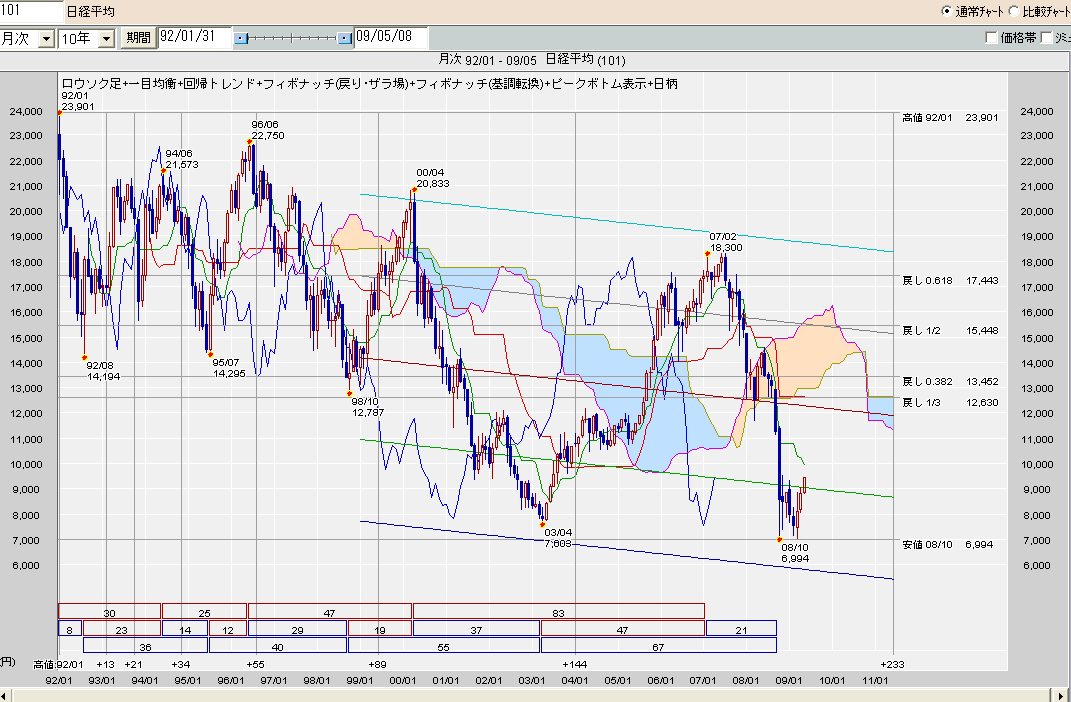Screen dimensions: 1071x702
Task: Click the stock code field showing 101
Action: (31, 10)
